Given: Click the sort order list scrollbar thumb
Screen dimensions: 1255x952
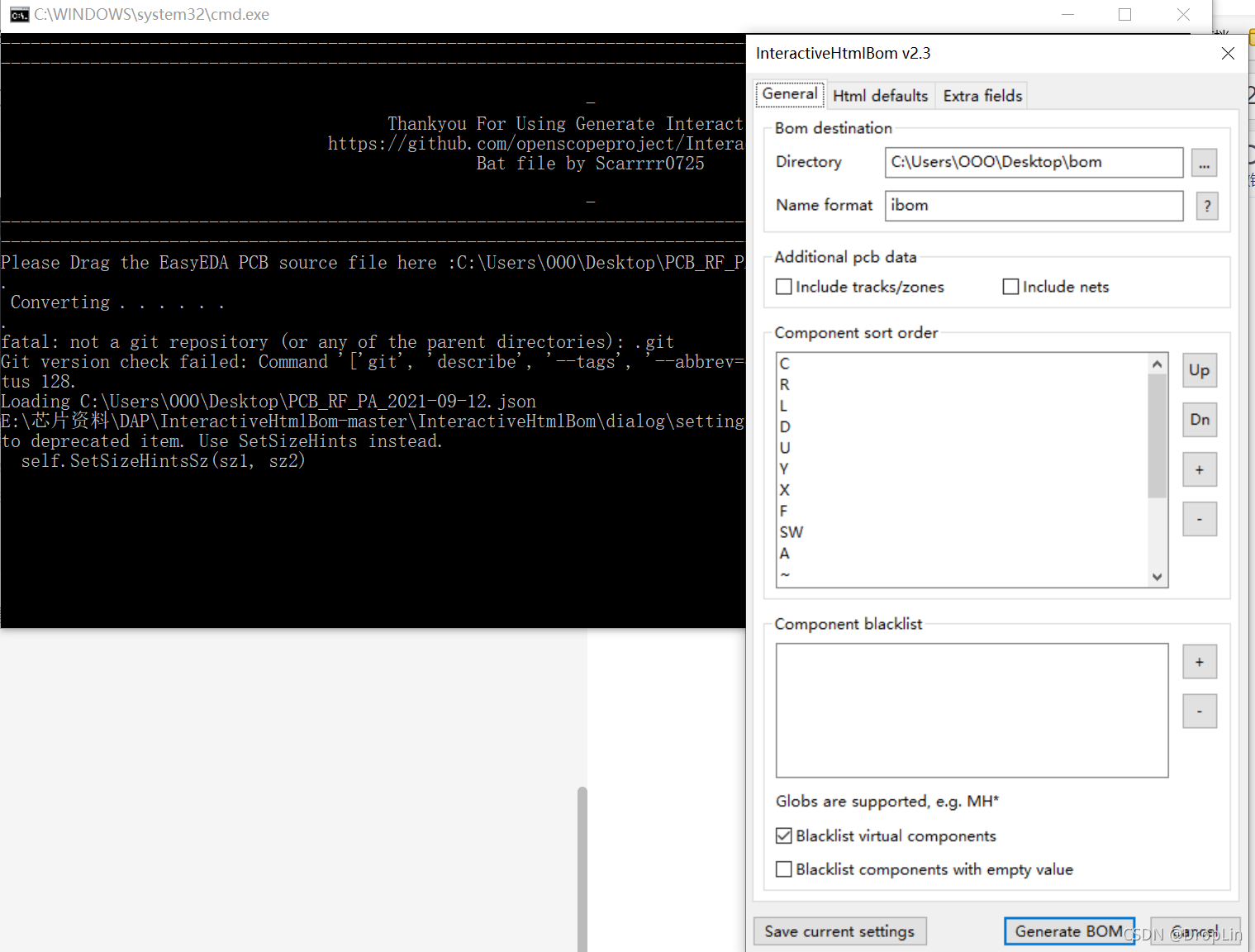Looking at the screenshot, I should (x=1158, y=436).
